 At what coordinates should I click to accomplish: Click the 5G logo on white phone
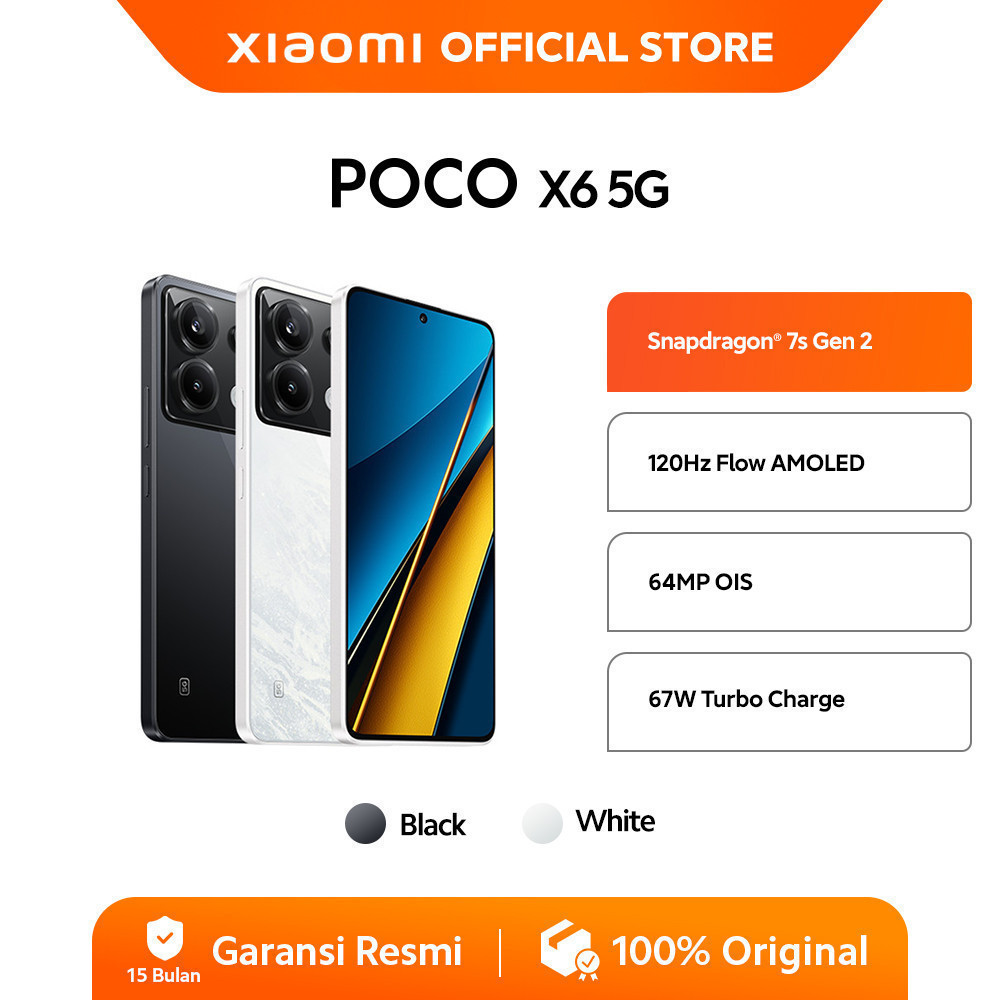pos(279,689)
